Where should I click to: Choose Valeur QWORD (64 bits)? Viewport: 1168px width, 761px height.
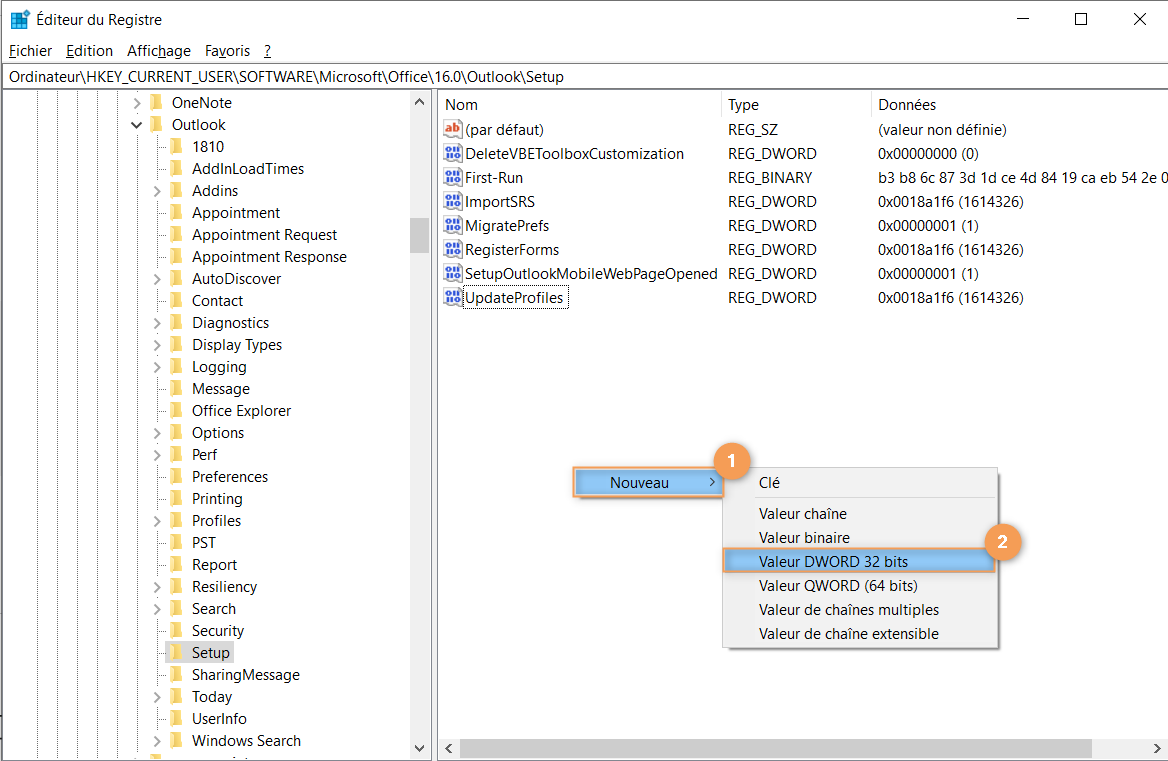[x=860, y=585]
